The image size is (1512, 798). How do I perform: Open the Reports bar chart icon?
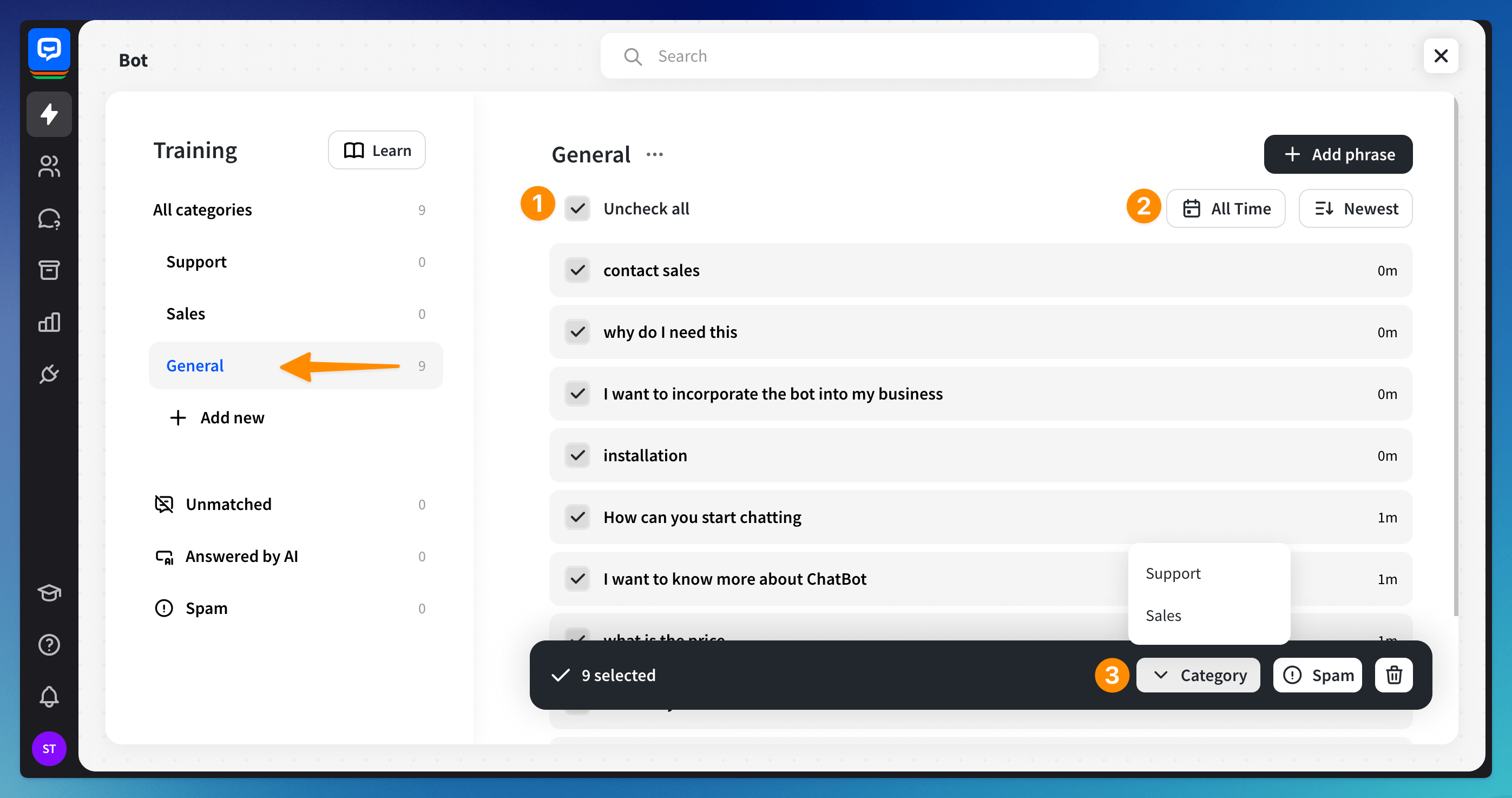click(49, 322)
